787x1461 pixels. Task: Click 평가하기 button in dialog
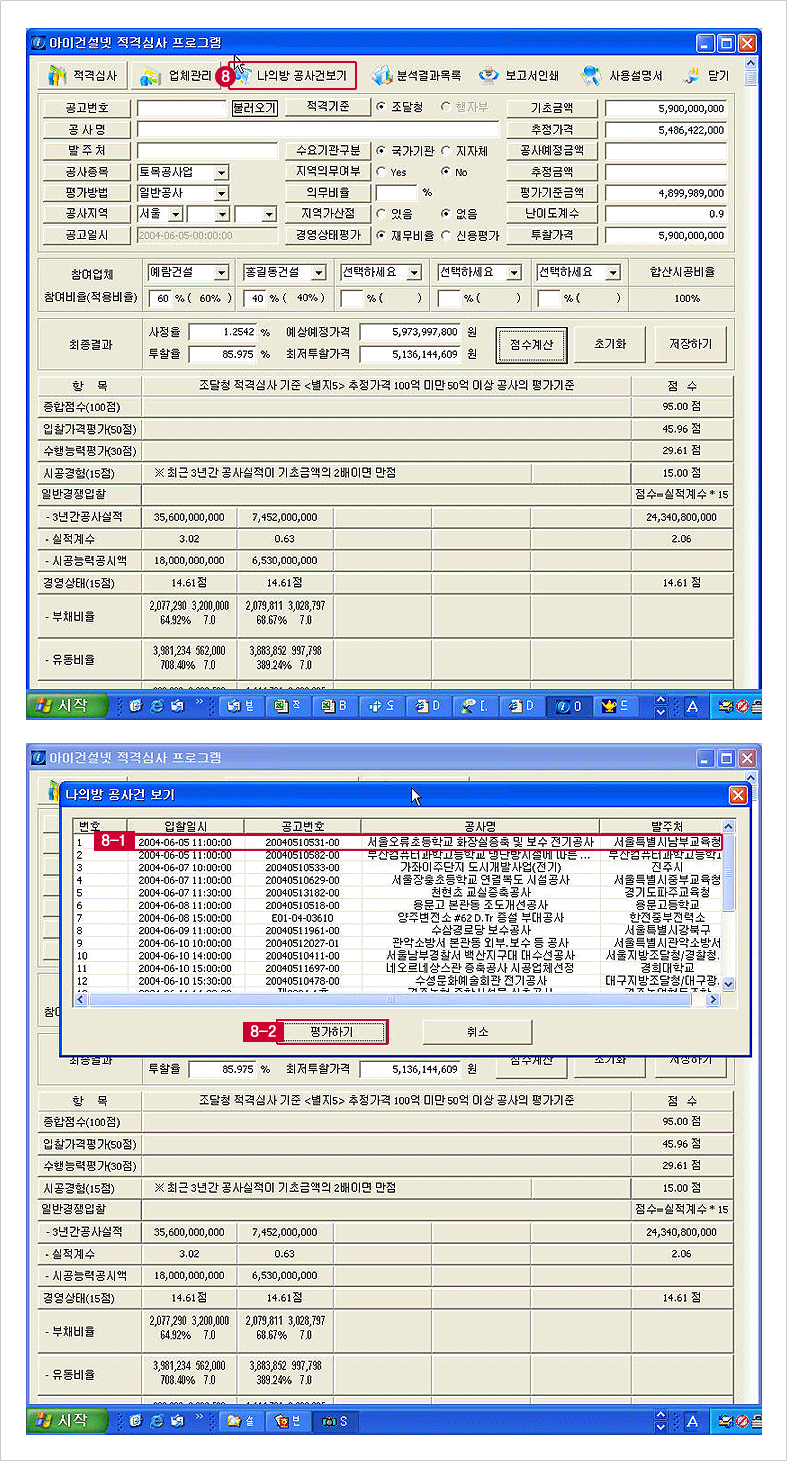click(331, 1031)
